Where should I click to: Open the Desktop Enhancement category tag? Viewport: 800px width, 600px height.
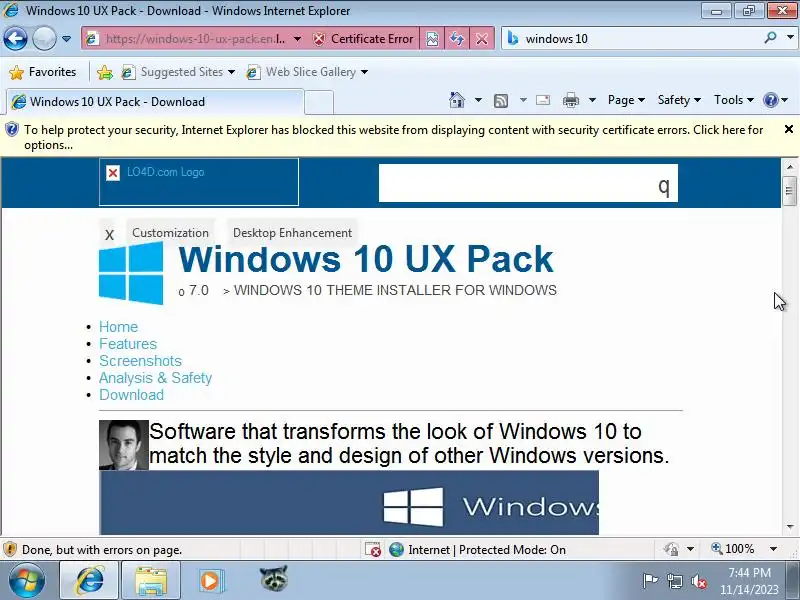click(292, 233)
